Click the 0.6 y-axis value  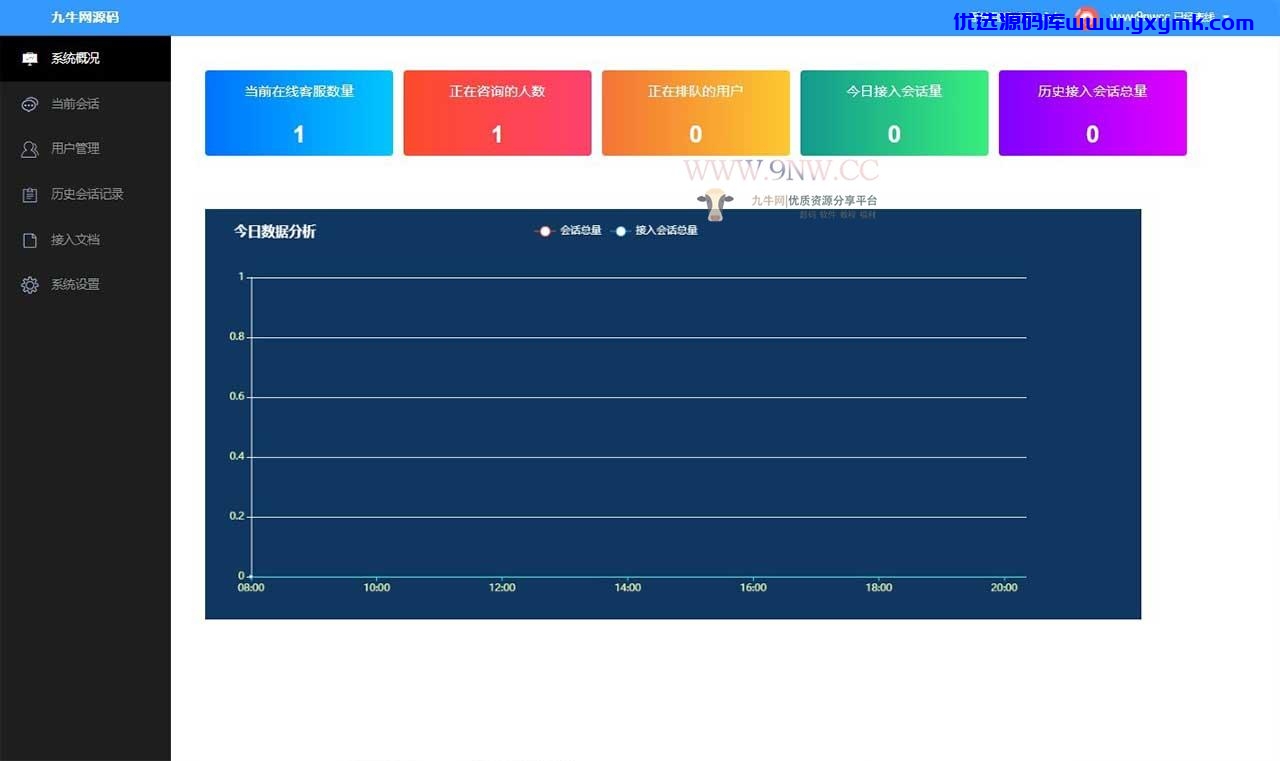[237, 397]
